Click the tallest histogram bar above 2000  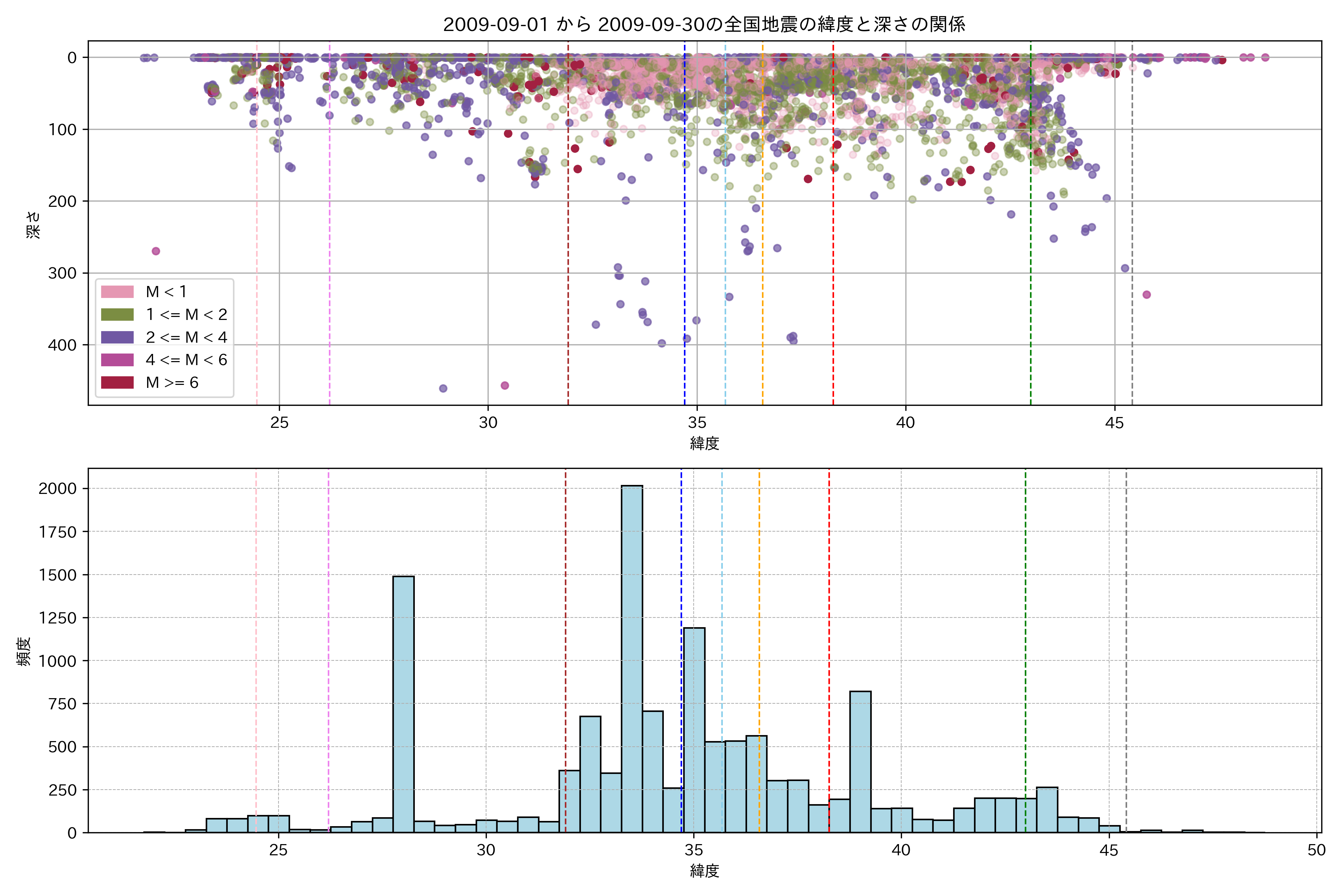point(631,657)
